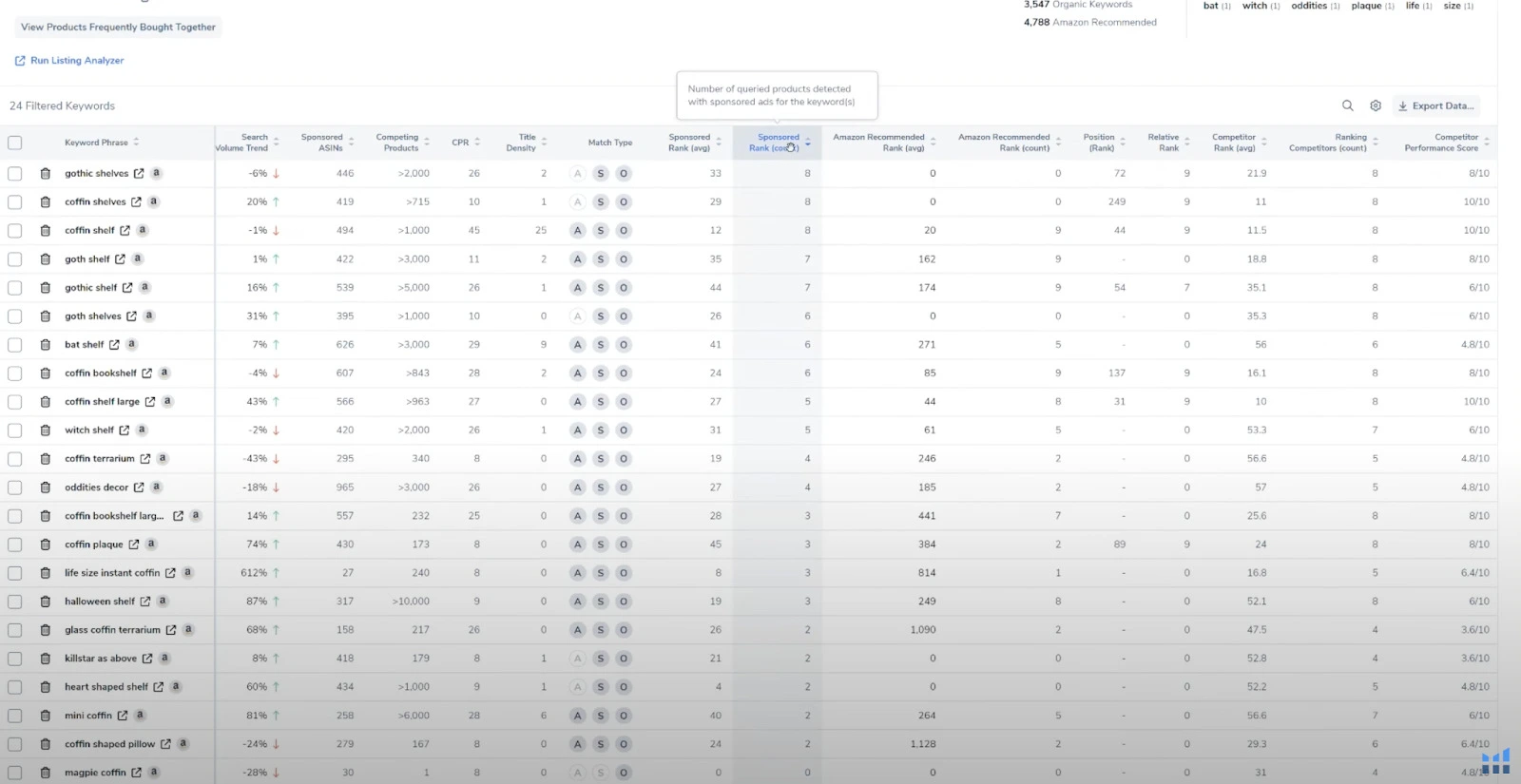This screenshot has height=784, width=1521.
Task: Sort by Competing Products column arrows
Action: [427, 143]
